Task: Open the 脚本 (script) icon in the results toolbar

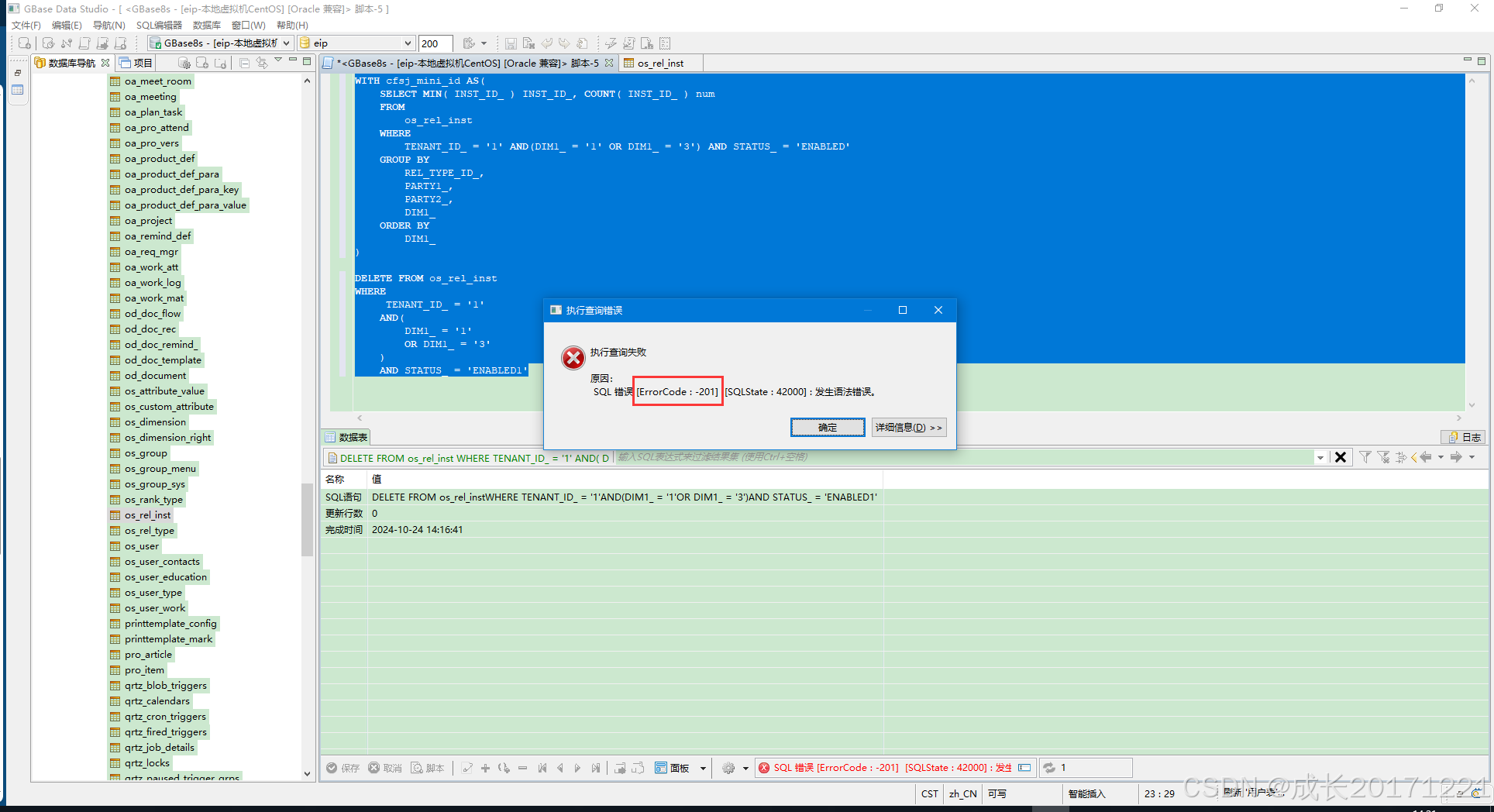Action: tap(417, 767)
